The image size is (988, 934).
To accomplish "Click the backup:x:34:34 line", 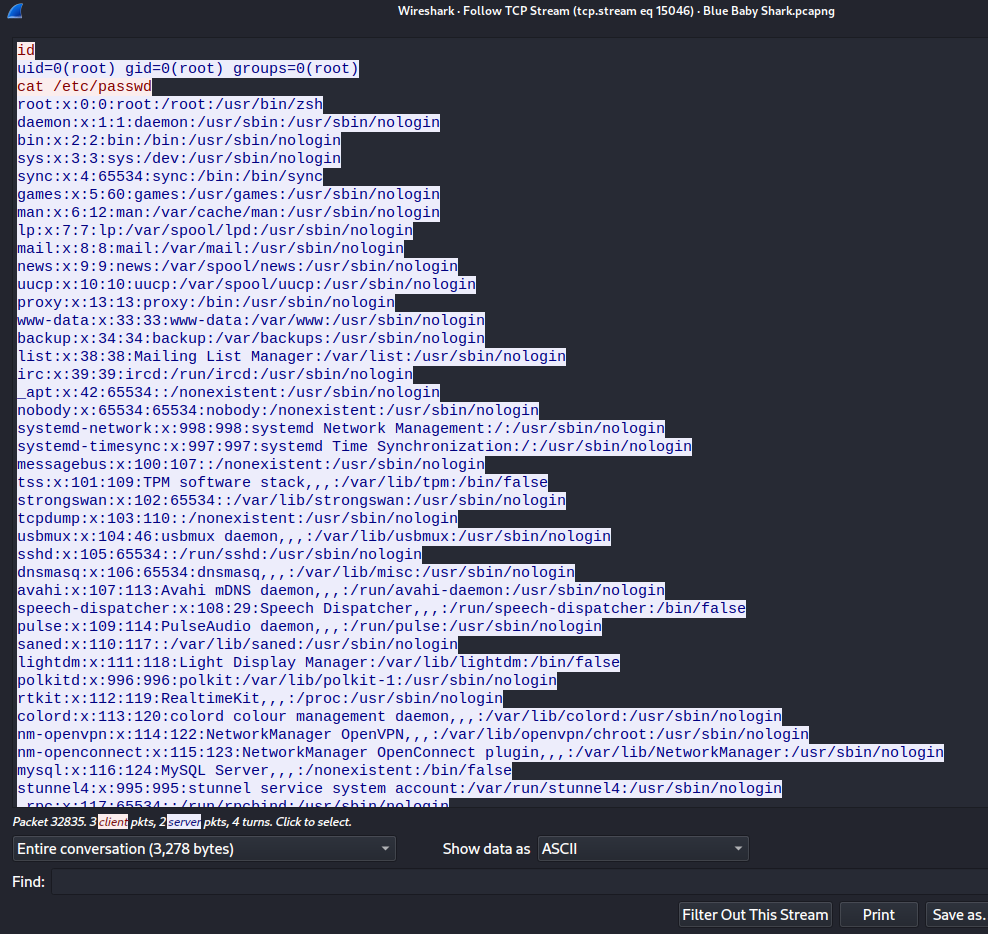I will [x=251, y=338].
